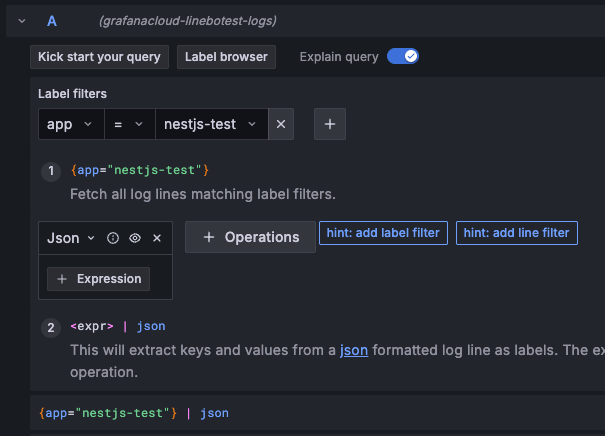Viewport: 605px width, 436px height.
Task: Apply hint: add label filter
Action: tap(383, 233)
